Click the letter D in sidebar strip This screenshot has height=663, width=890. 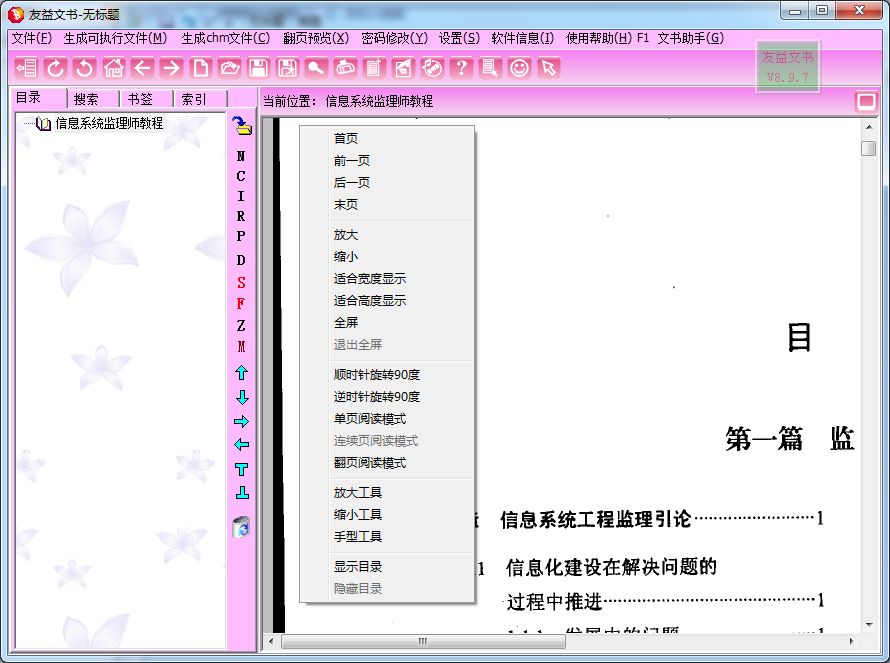[x=241, y=260]
